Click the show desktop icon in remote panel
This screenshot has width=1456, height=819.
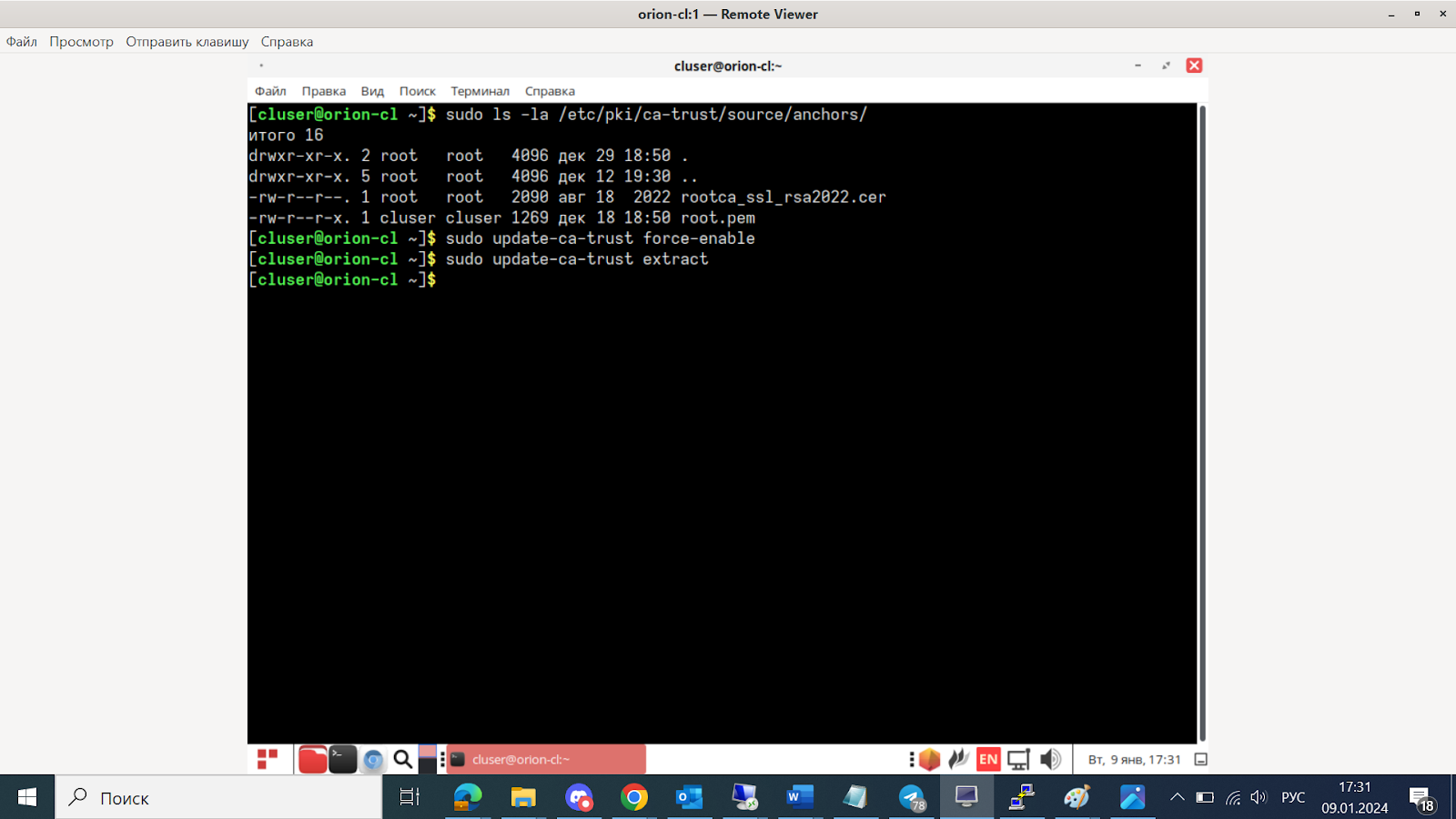click(x=1200, y=759)
